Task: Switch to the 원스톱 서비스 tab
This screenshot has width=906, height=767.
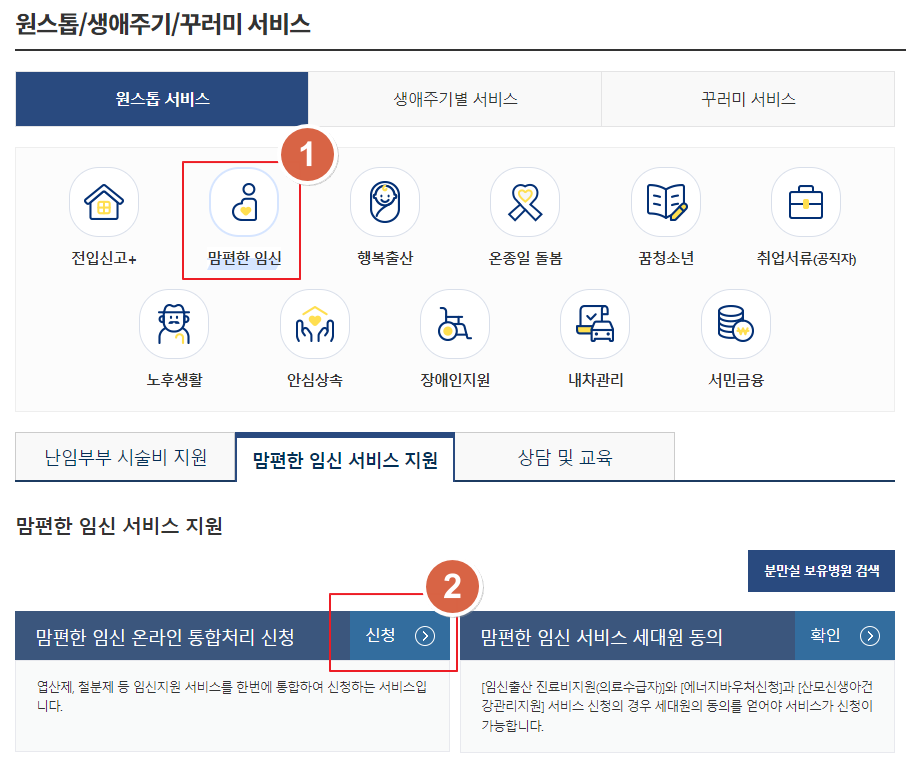Action: point(162,99)
